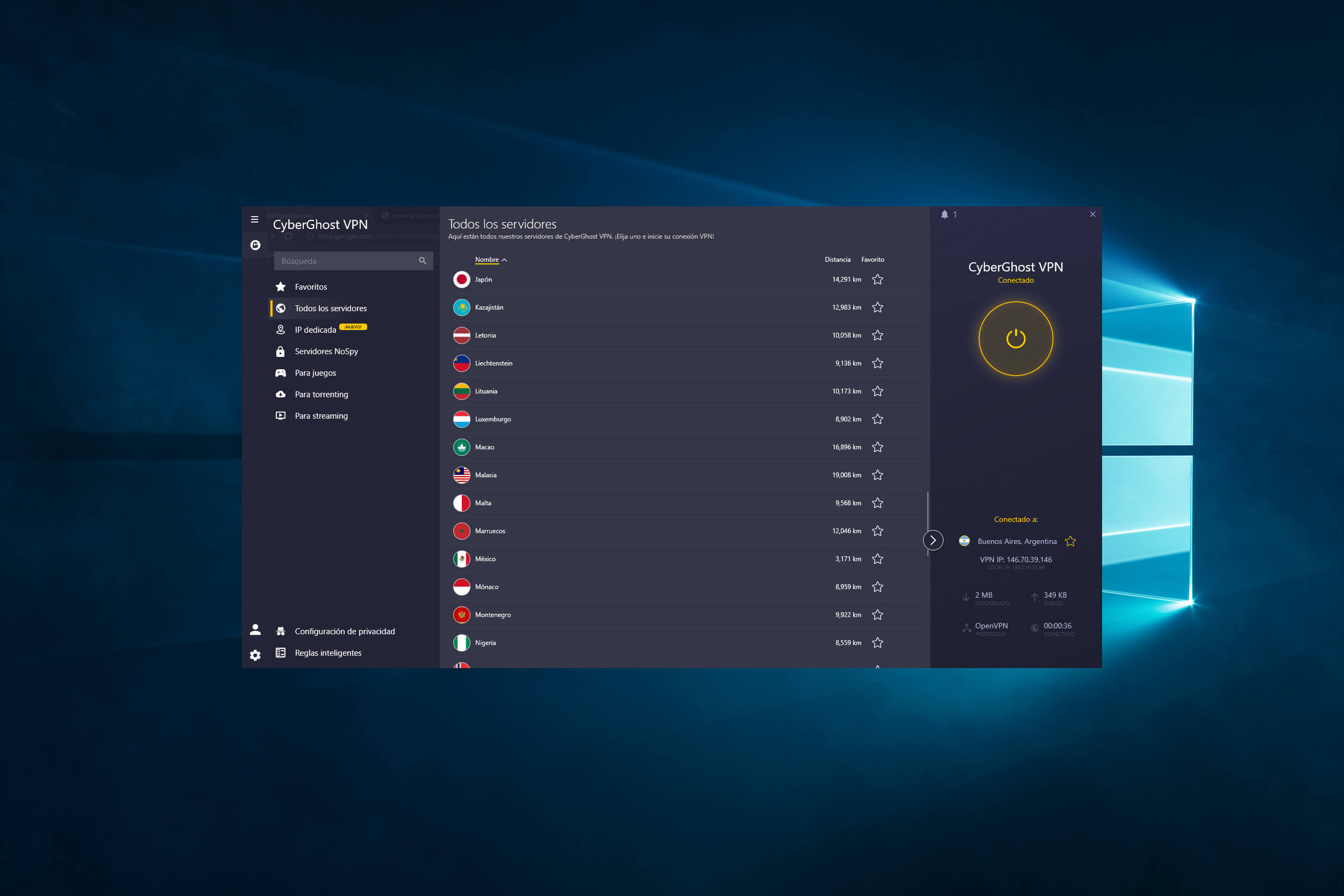Click Buenos Aires, Argentina location
Image resolution: width=1344 pixels, height=896 pixels.
[x=1017, y=542]
